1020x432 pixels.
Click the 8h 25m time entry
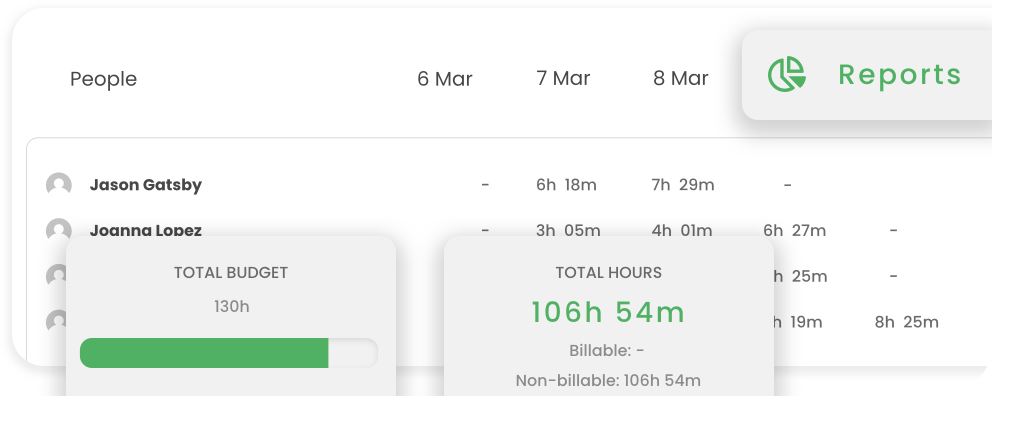[x=906, y=322]
